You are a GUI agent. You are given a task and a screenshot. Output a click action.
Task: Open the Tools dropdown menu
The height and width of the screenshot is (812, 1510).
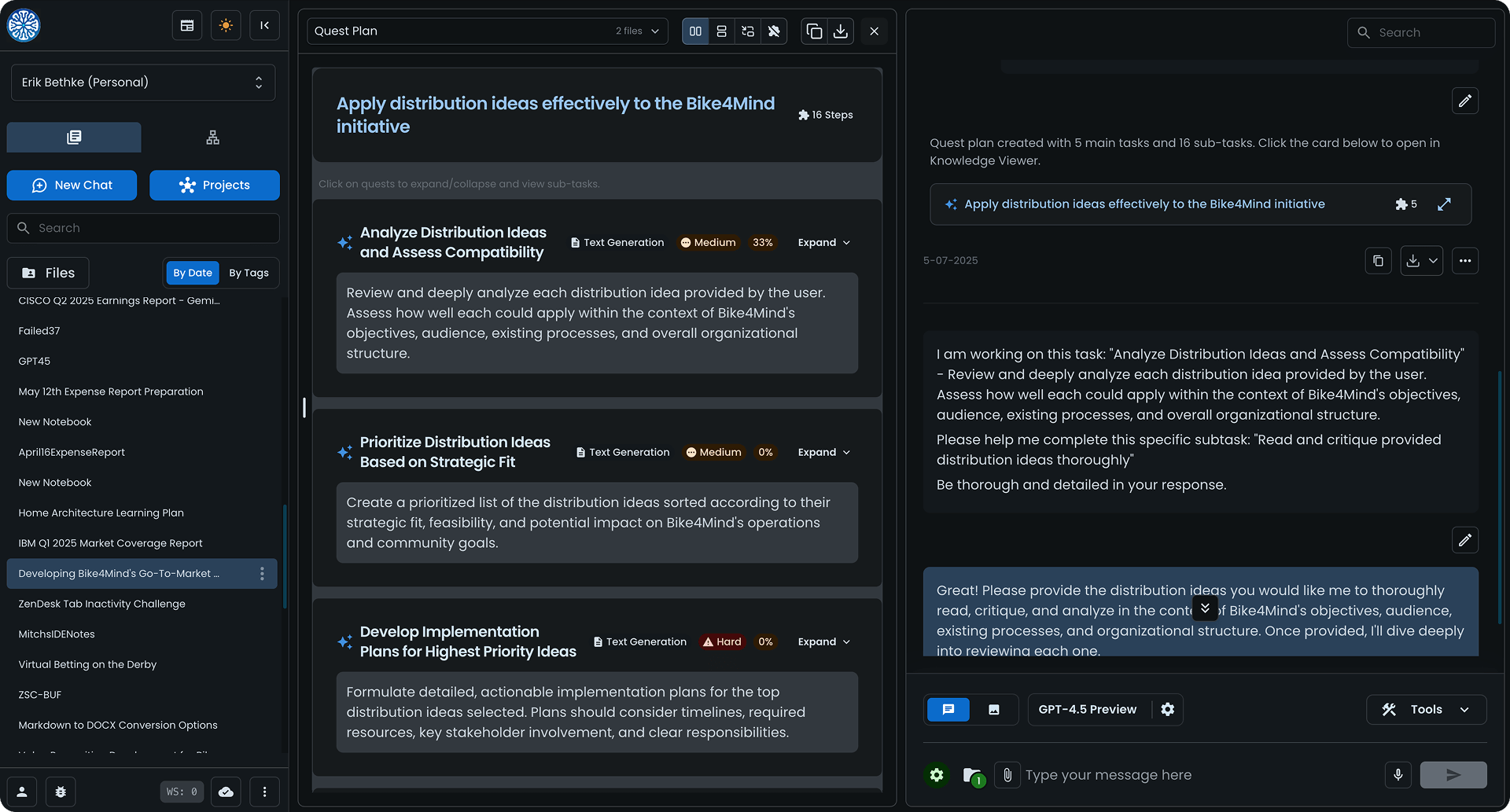(1426, 710)
